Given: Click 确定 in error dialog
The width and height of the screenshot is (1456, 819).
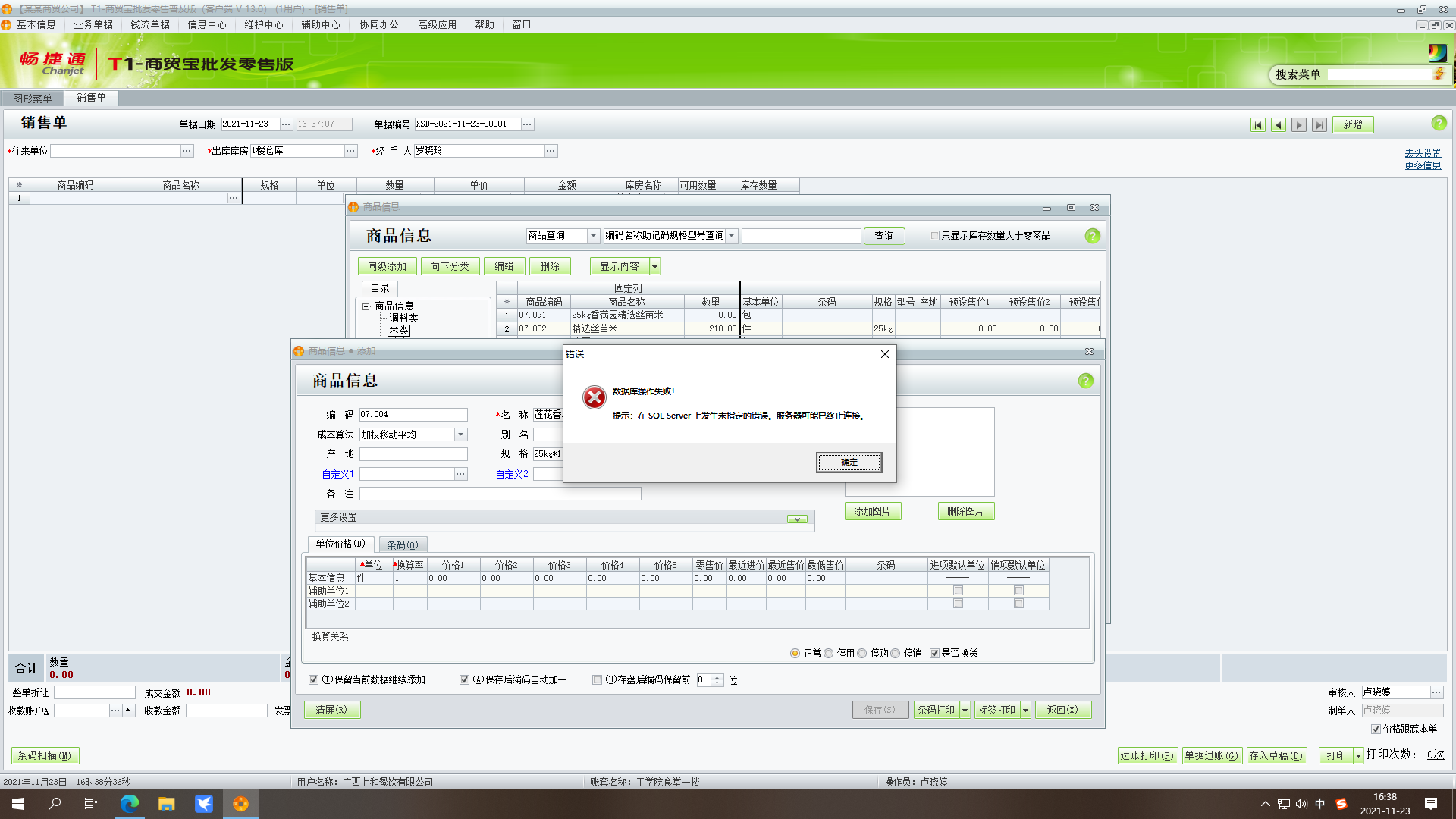Looking at the screenshot, I should tap(849, 462).
